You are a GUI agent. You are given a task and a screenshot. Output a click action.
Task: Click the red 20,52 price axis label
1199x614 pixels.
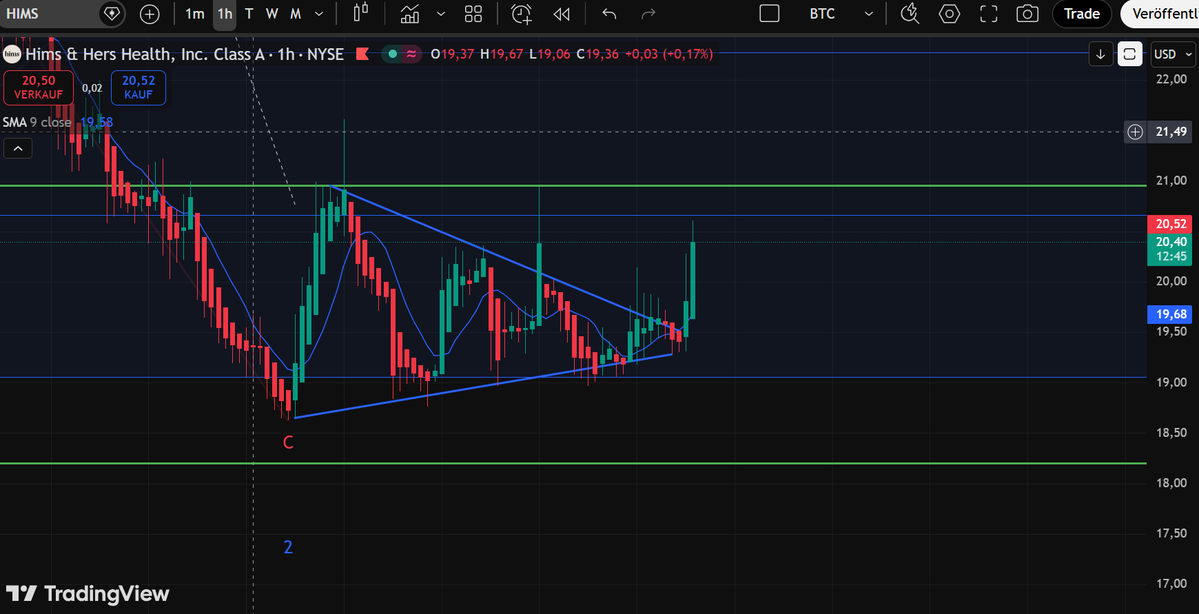click(1171, 224)
